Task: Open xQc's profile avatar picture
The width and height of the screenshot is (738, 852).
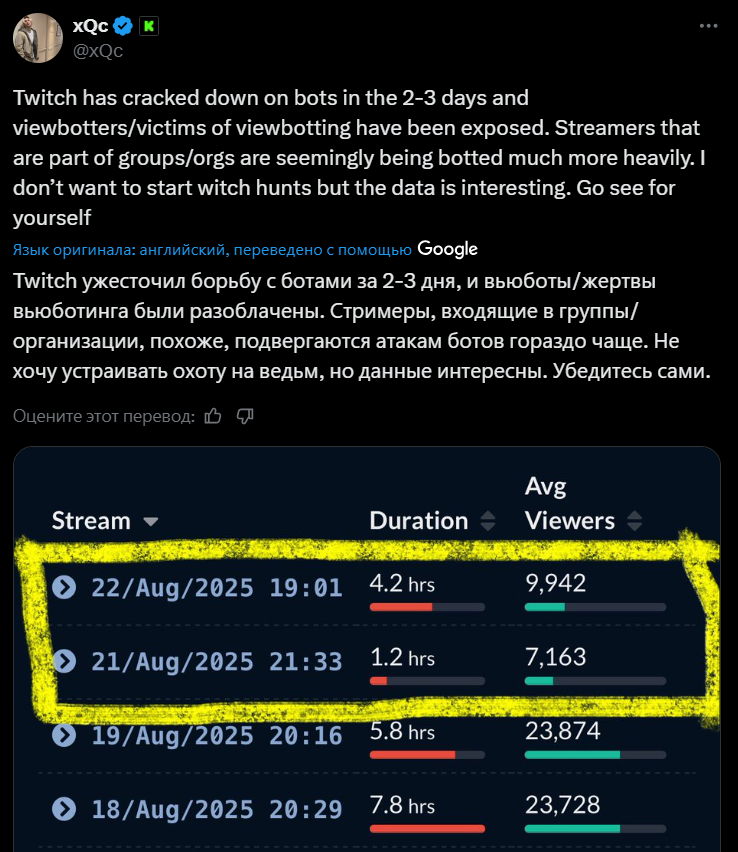Action: (37, 38)
